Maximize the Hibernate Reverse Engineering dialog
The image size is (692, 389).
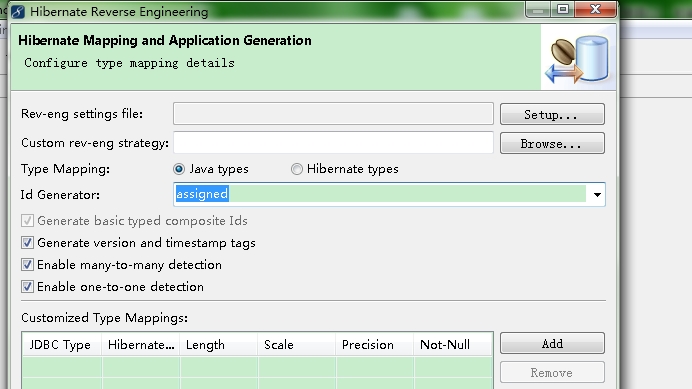coord(563,10)
